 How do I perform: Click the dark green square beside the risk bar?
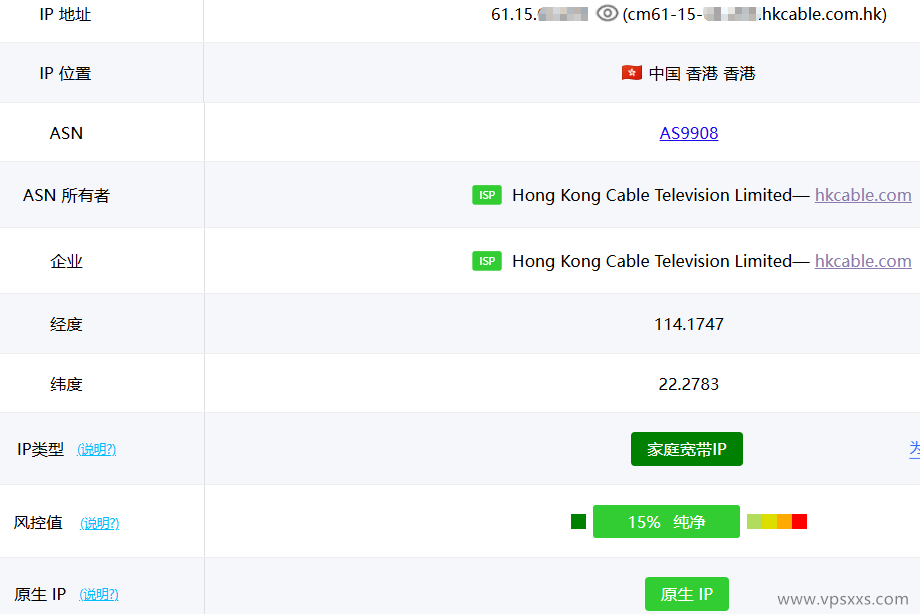point(578,521)
